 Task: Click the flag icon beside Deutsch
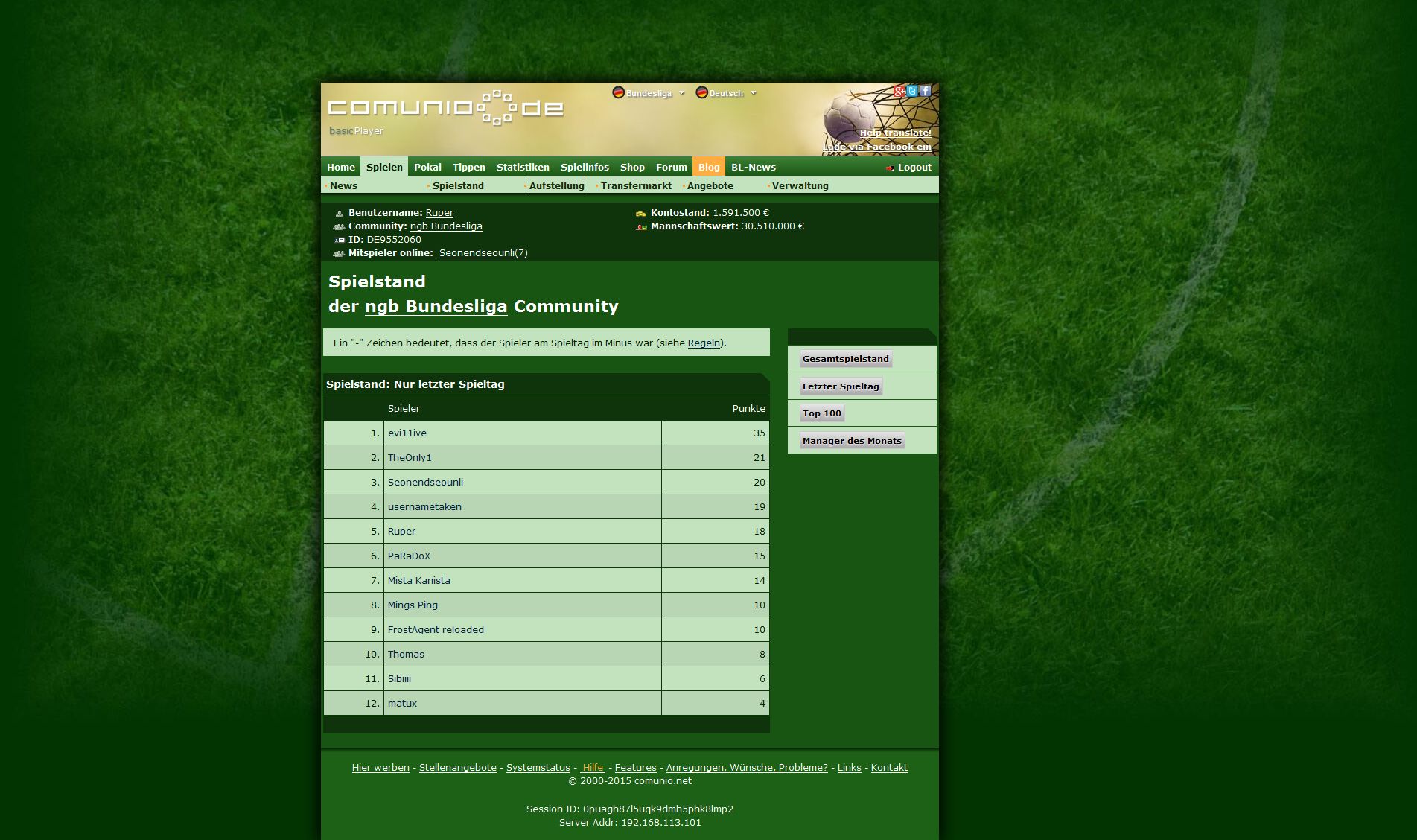point(701,92)
